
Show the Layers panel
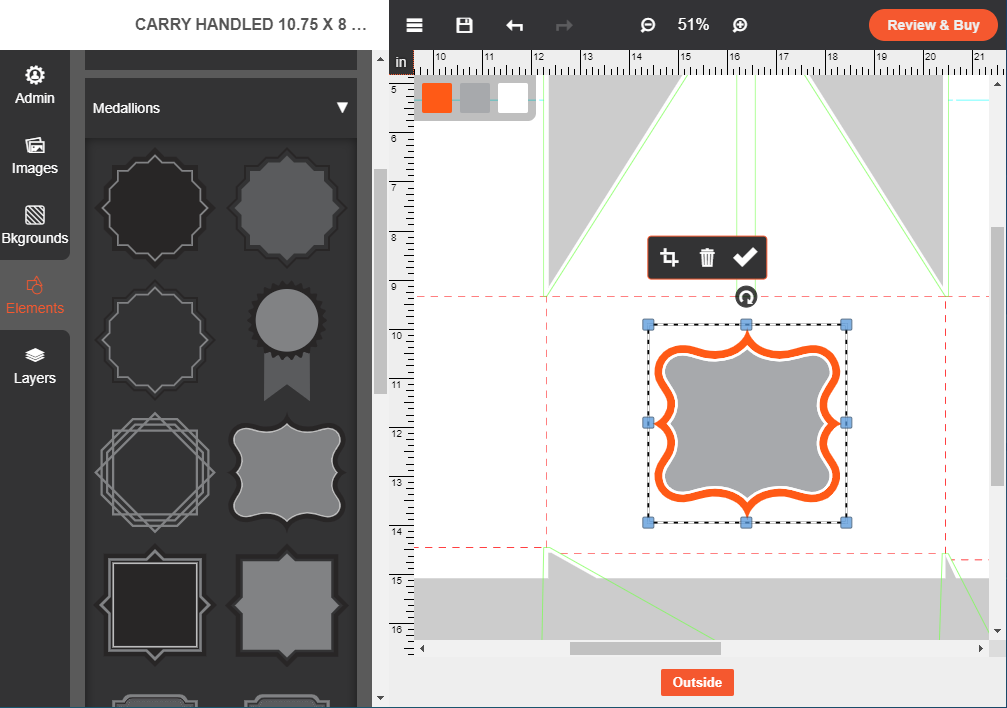(x=35, y=365)
